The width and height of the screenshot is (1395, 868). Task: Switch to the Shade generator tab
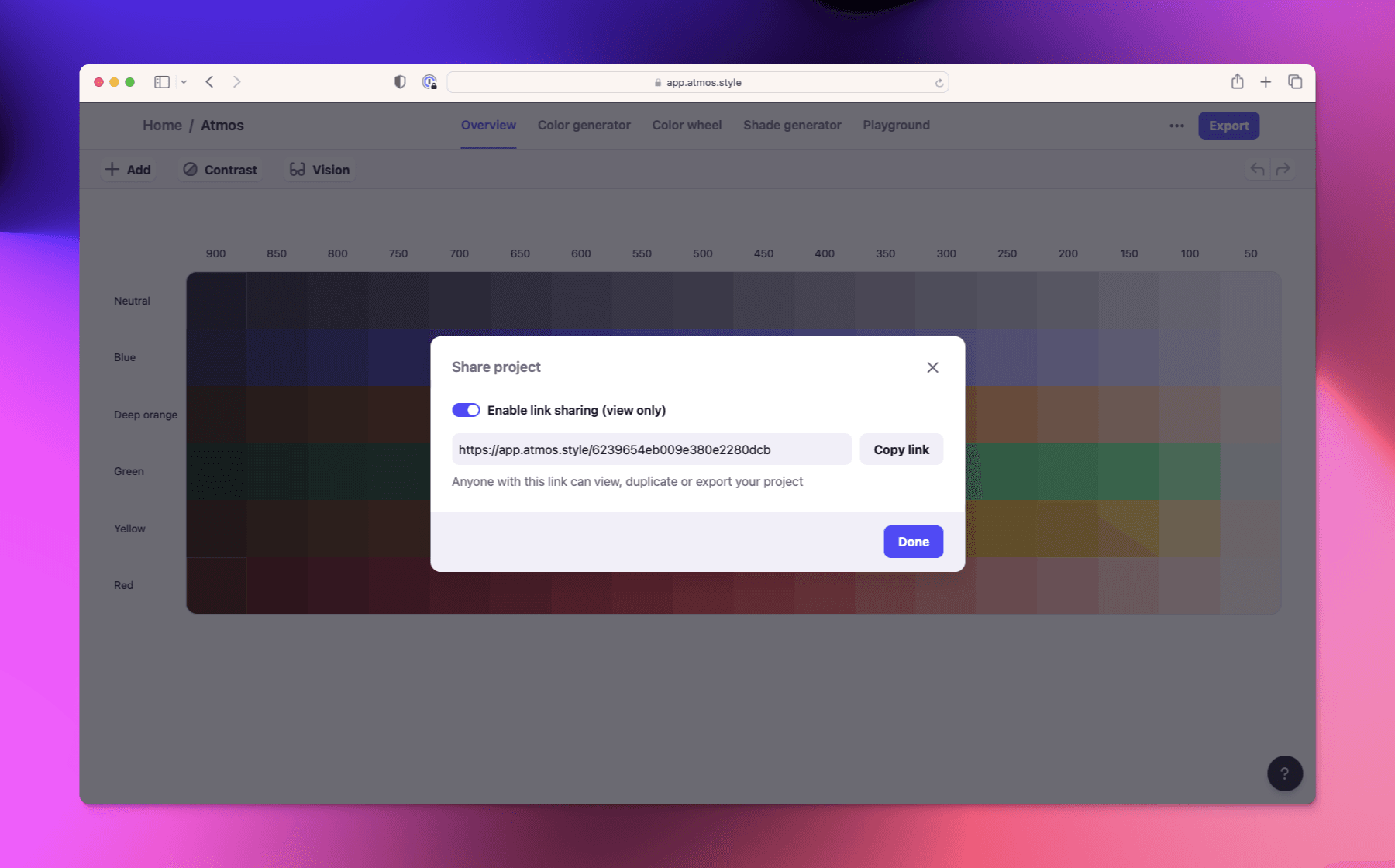coord(792,125)
